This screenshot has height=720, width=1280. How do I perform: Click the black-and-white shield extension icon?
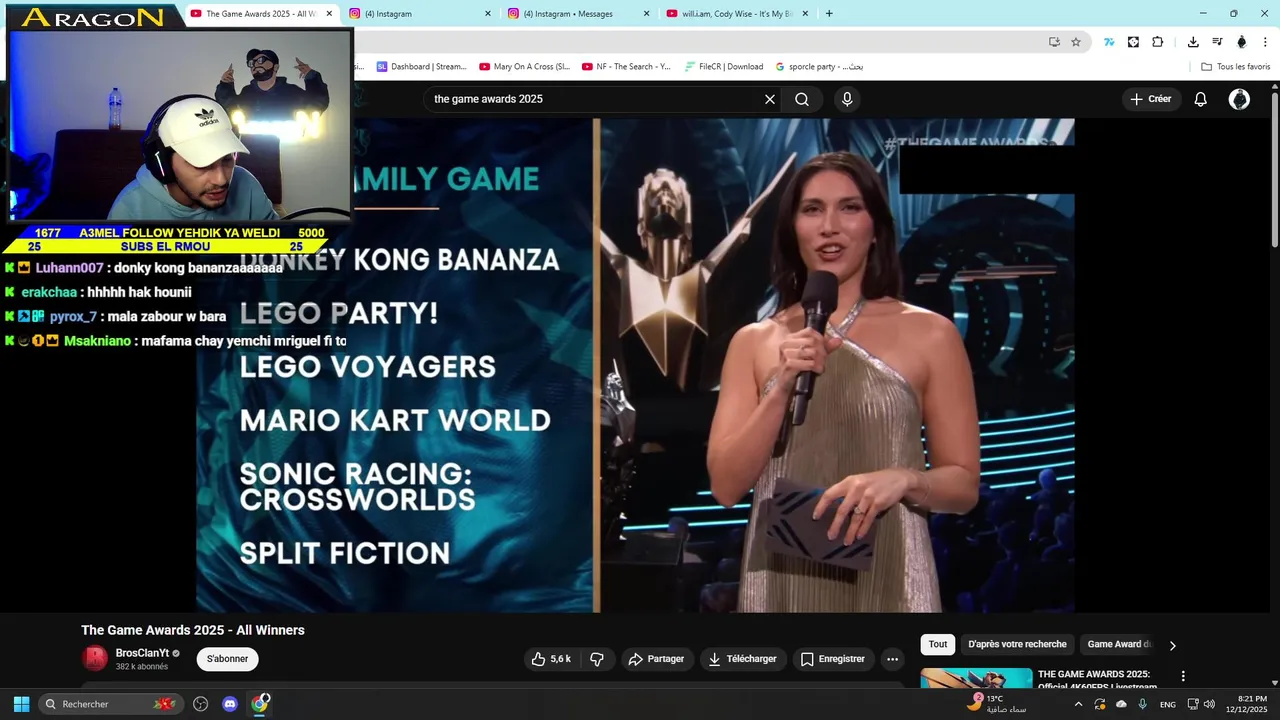(x=1133, y=42)
